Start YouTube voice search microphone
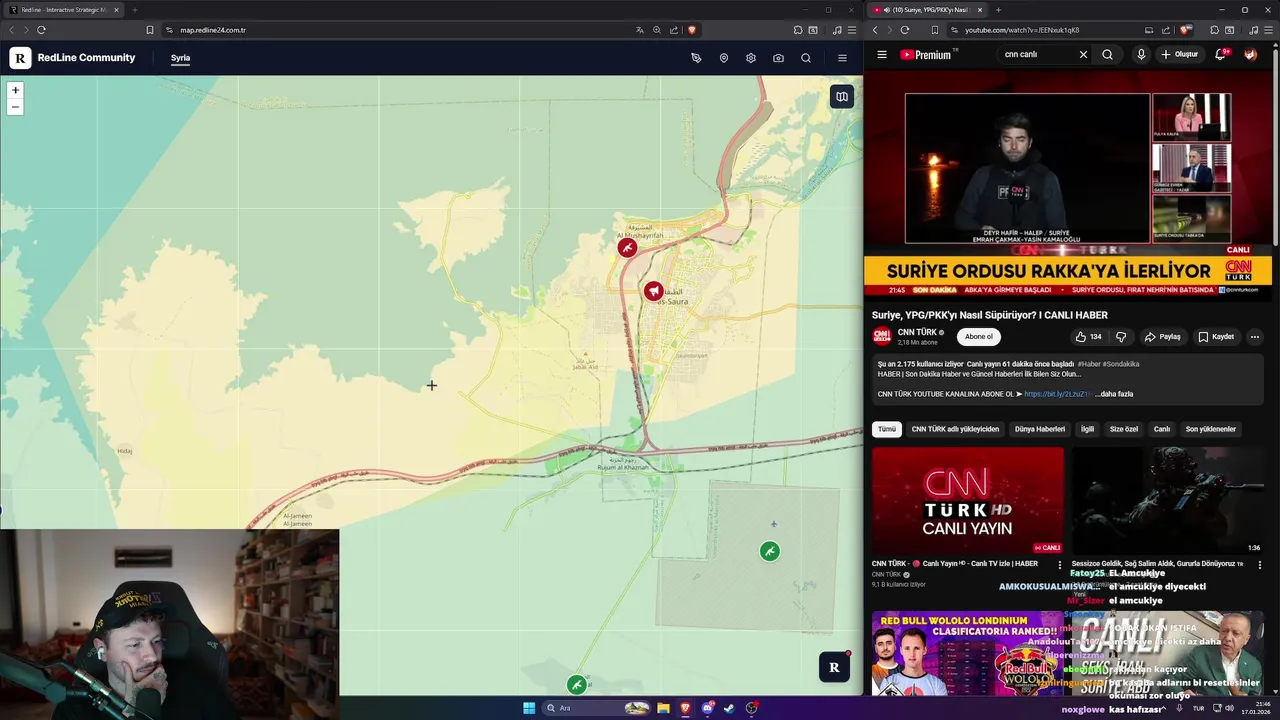Image resolution: width=1280 pixels, height=720 pixels. click(x=1141, y=55)
